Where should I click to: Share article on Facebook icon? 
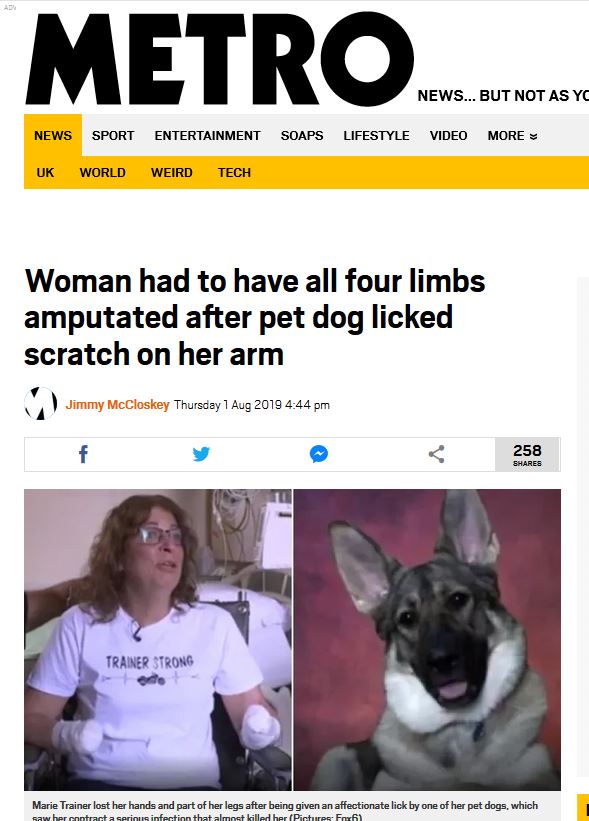click(x=83, y=454)
